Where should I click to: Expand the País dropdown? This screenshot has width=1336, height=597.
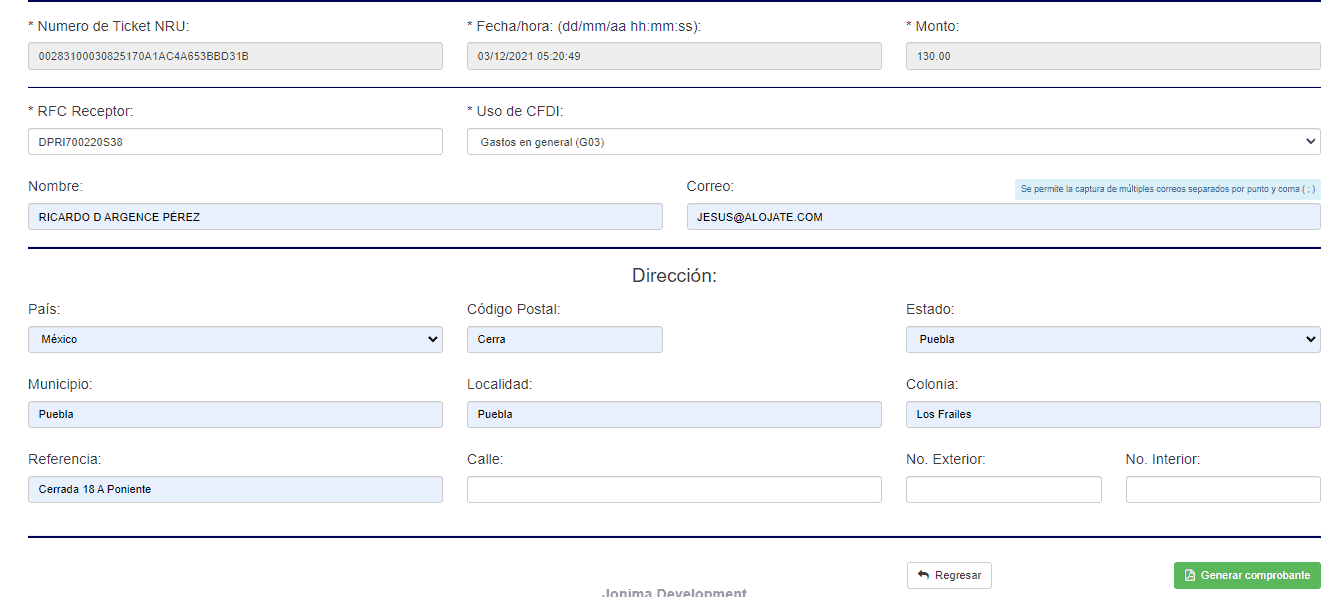(x=235, y=339)
